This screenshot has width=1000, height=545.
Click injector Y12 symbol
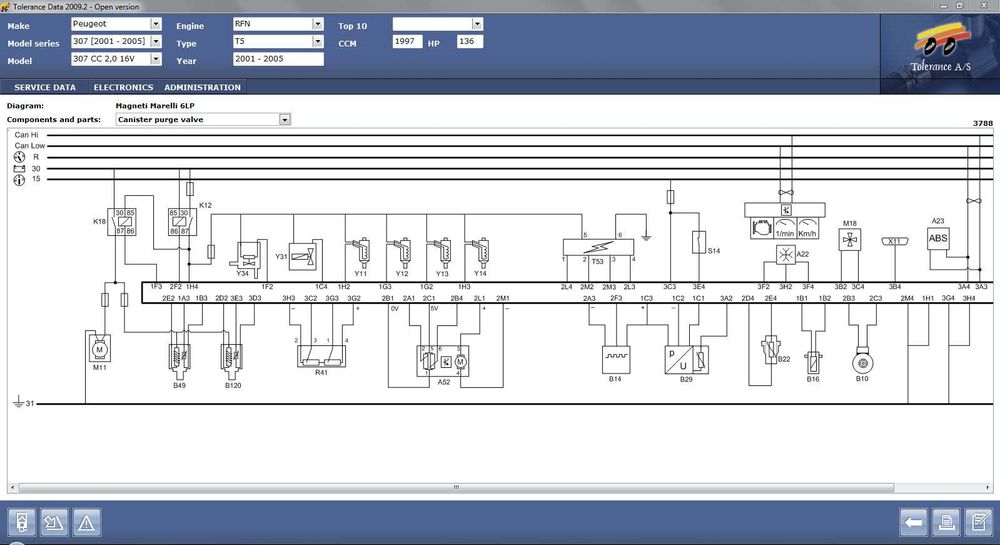(402, 253)
